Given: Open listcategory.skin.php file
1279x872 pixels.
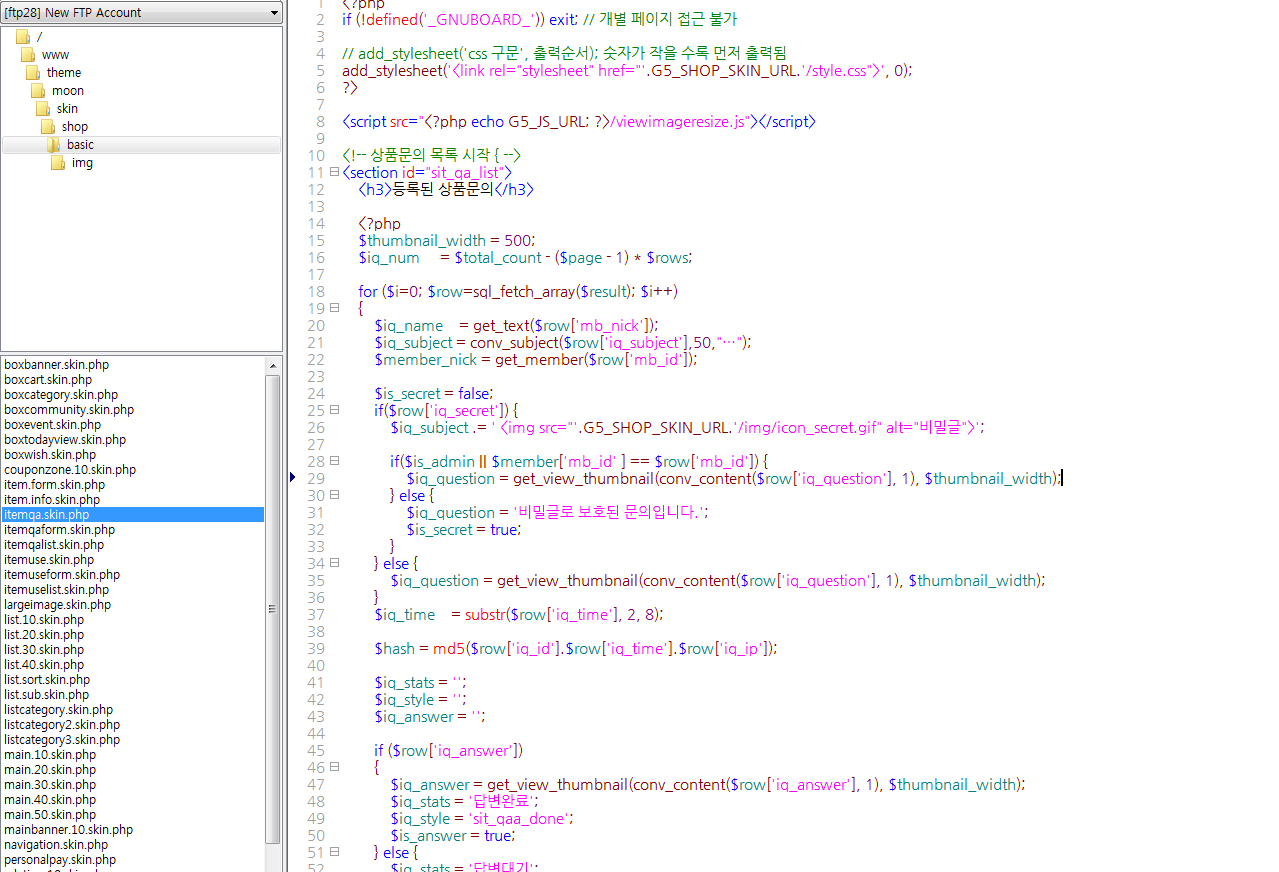Looking at the screenshot, I should coord(58,710).
